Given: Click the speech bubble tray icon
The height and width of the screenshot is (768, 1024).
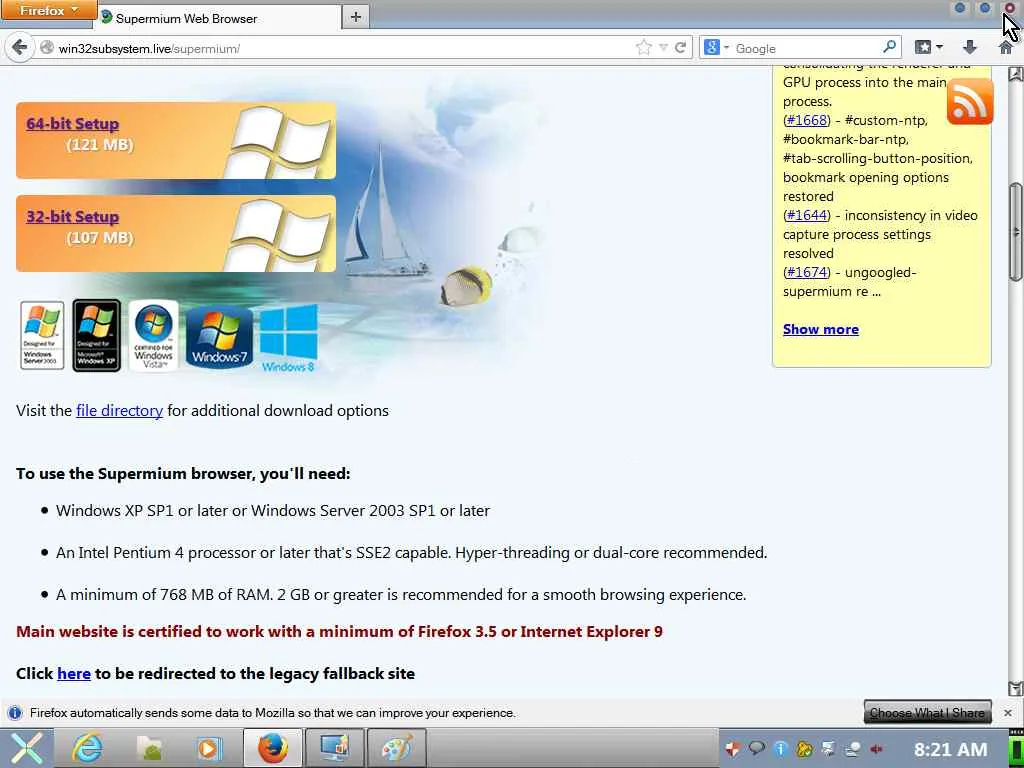Looking at the screenshot, I should tap(757, 748).
